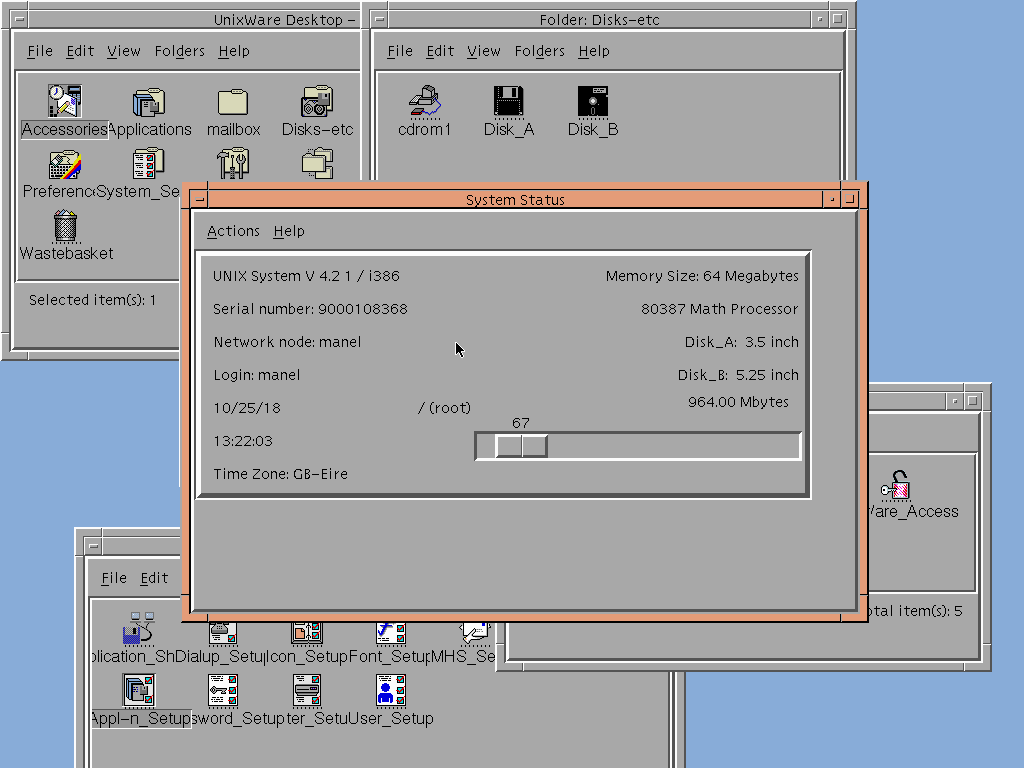Click the 'Memory Size: 64 Megabytes' text
1024x768 pixels.
point(702,276)
